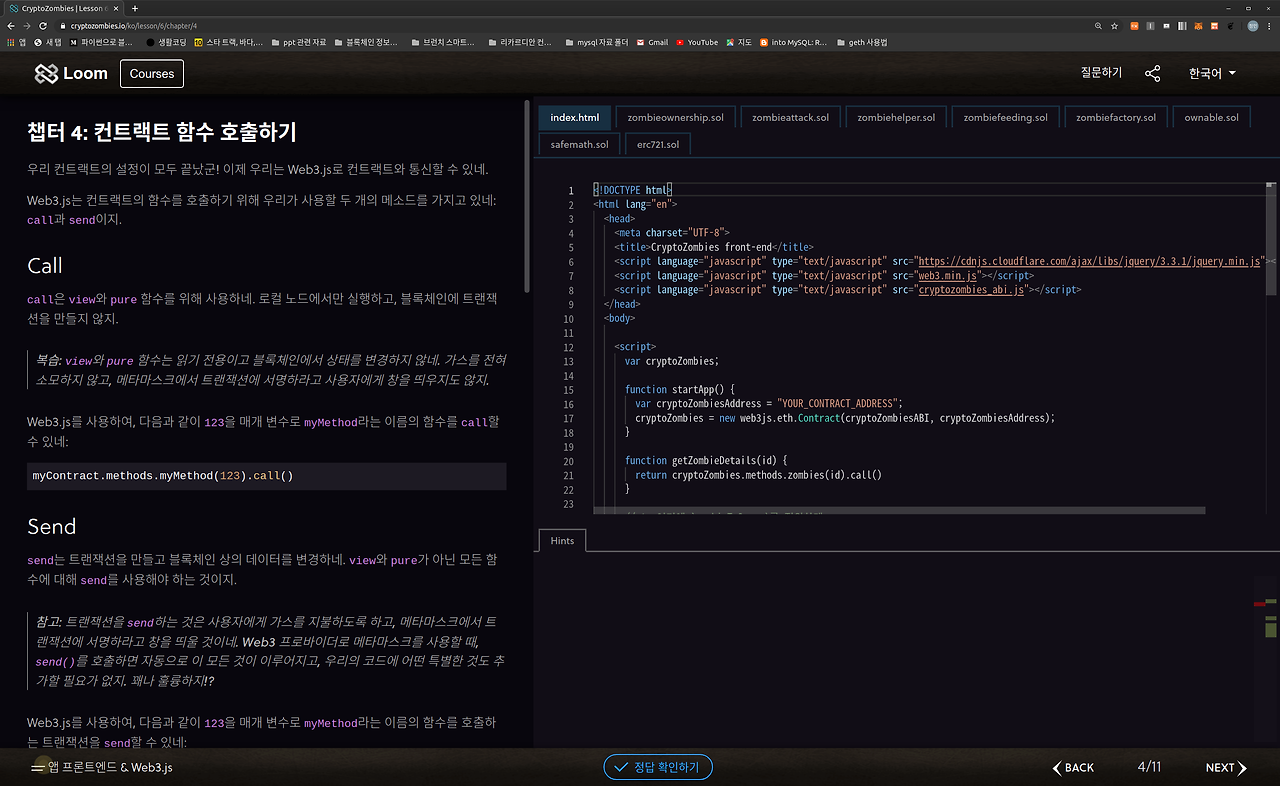Open the Chrome three-dot menu
The width and height of the screenshot is (1280, 786).
(x=1270, y=25)
